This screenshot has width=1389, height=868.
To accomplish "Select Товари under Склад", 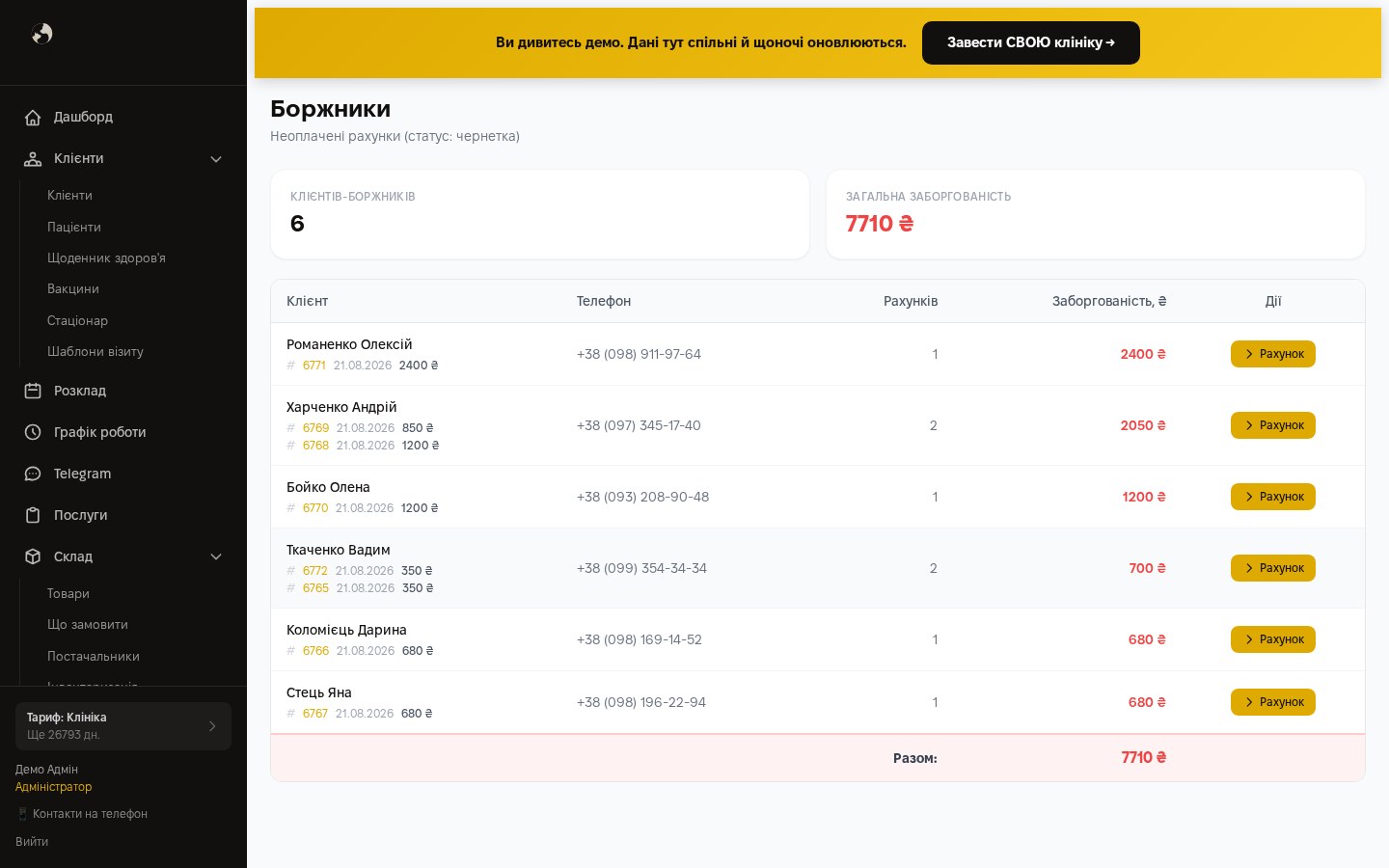I will click(68, 593).
